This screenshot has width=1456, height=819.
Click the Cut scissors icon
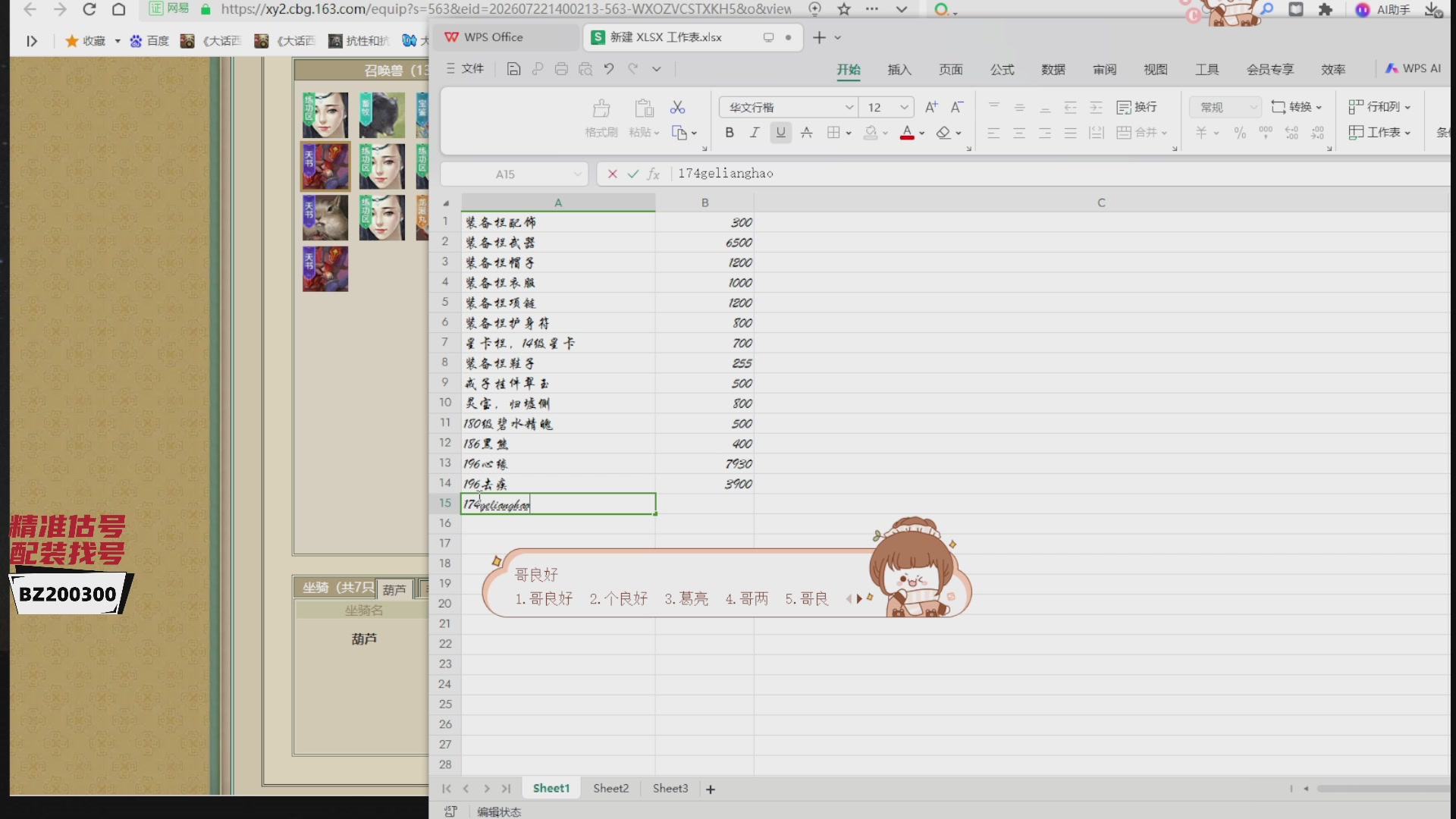[x=677, y=108]
